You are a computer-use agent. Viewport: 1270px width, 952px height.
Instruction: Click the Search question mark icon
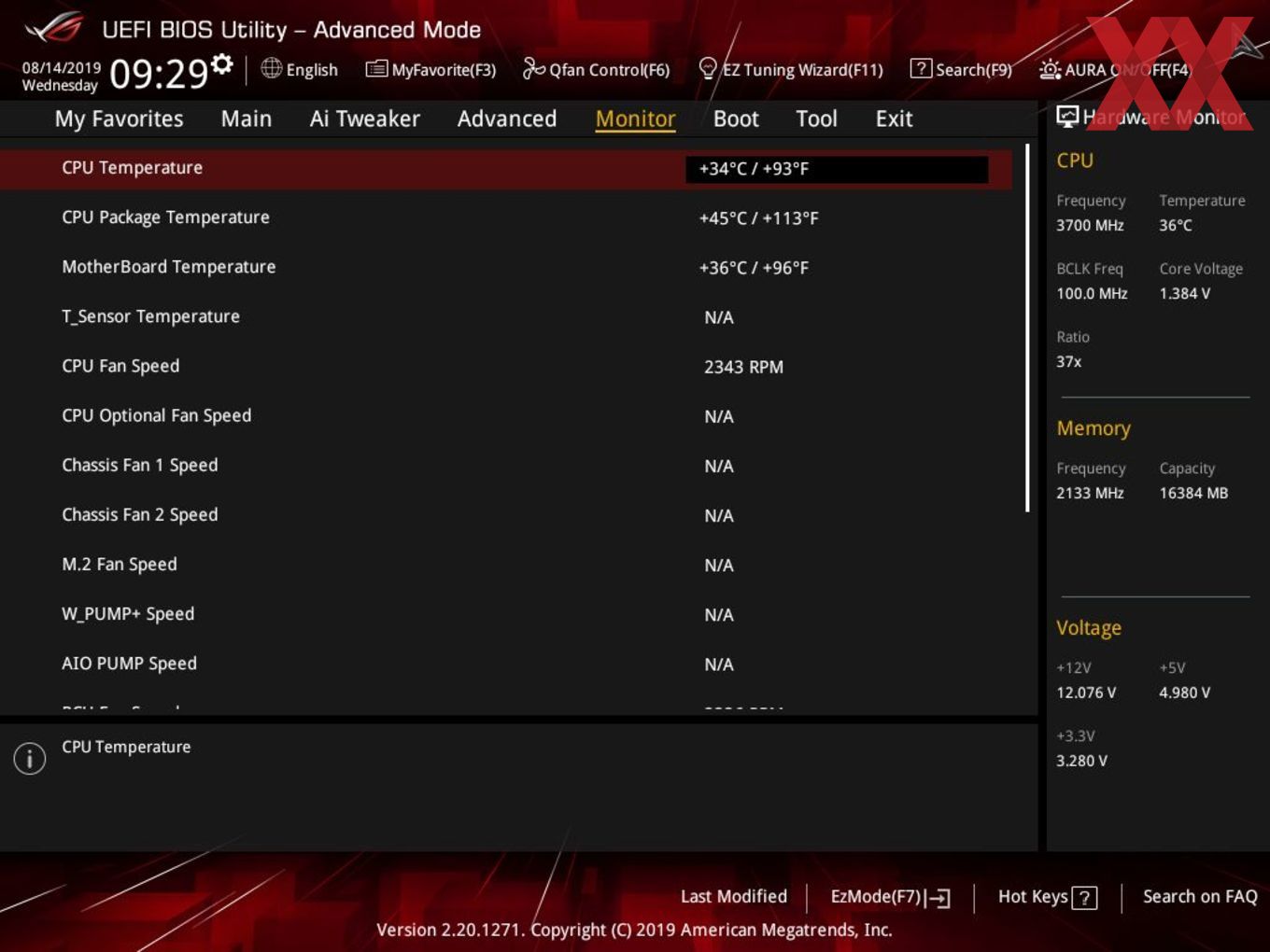pos(921,69)
